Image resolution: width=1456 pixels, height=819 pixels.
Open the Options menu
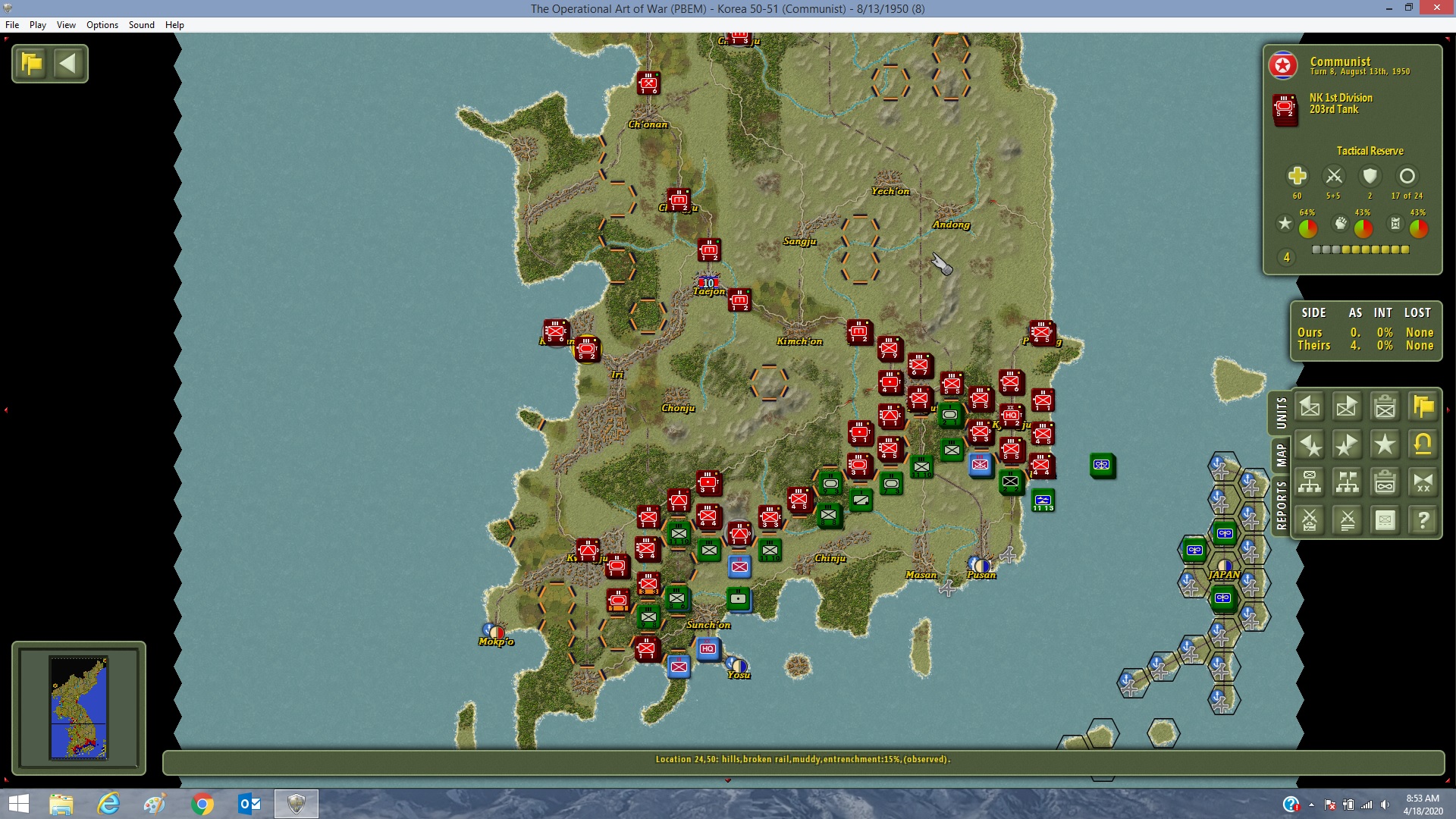point(102,25)
